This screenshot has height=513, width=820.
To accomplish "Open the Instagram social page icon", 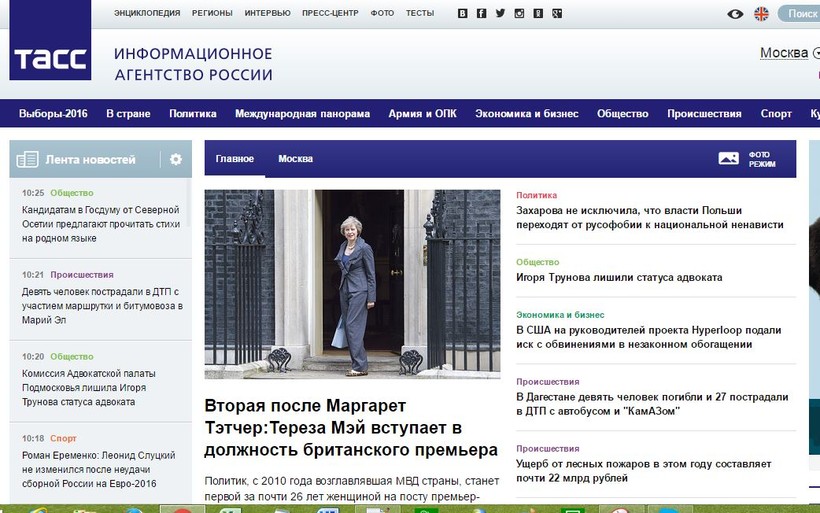I will tap(519, 13).
